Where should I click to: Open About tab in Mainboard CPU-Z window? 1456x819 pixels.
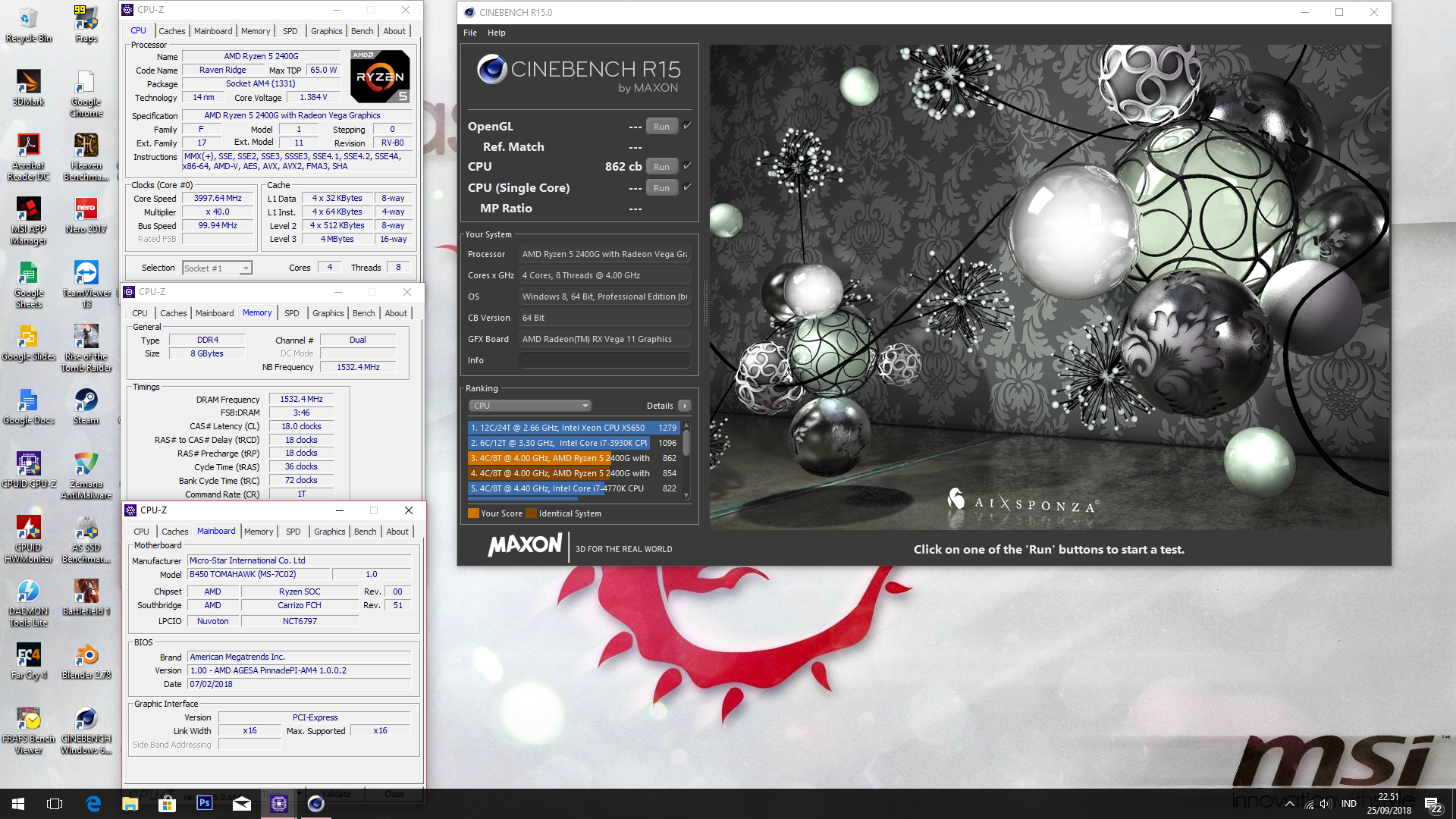coord(397,532)
